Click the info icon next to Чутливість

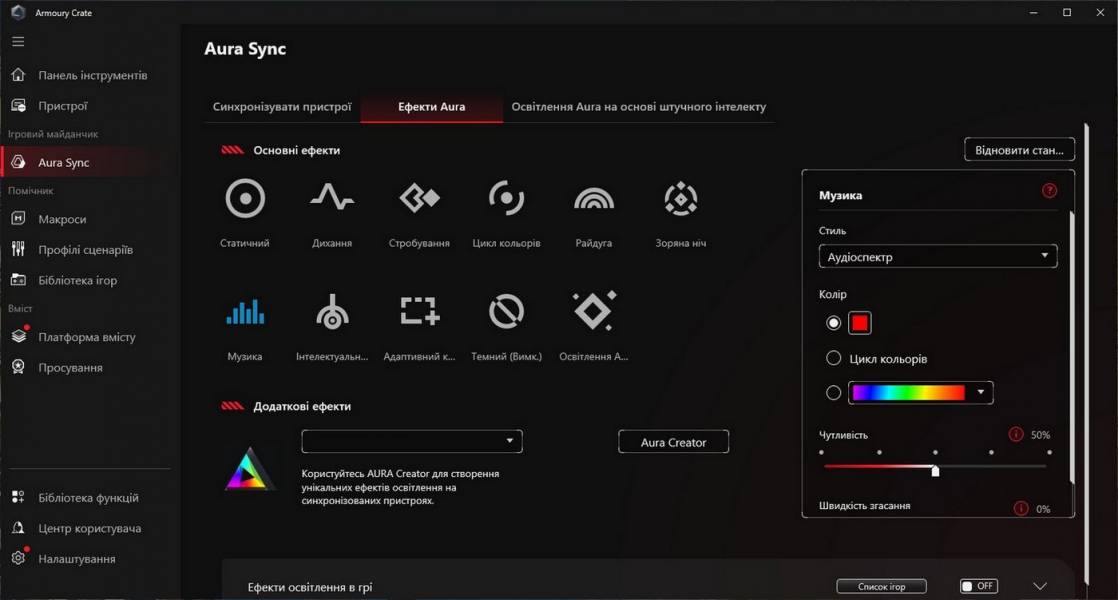click(x=1016, y=434)
